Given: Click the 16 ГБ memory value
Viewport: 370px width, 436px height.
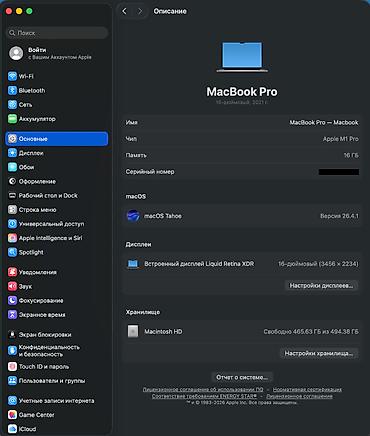Looking at the screenshot, I should click(x=351, y=155).
